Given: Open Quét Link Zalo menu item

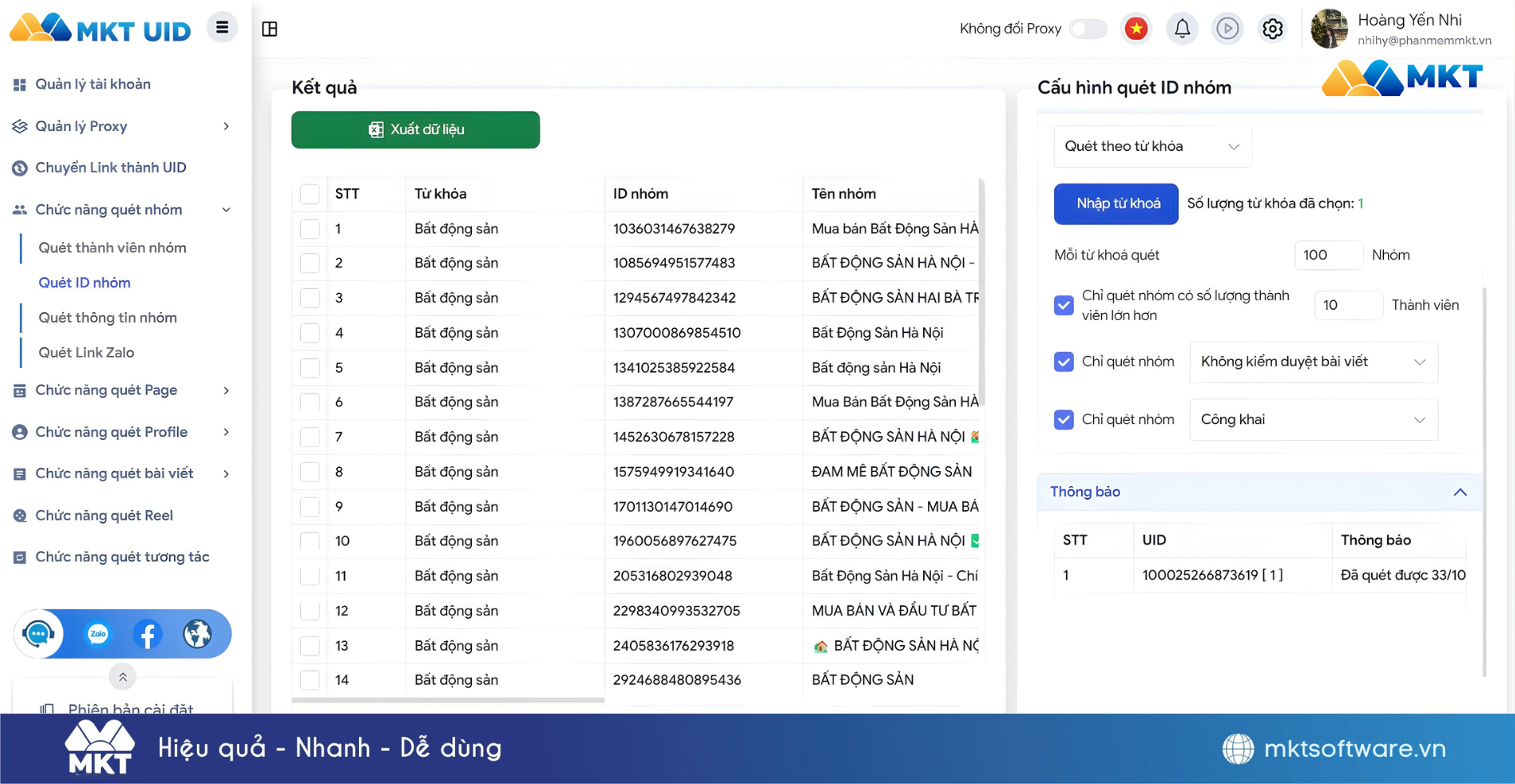Looking at the screenshot, I should (x=87, y=353).
